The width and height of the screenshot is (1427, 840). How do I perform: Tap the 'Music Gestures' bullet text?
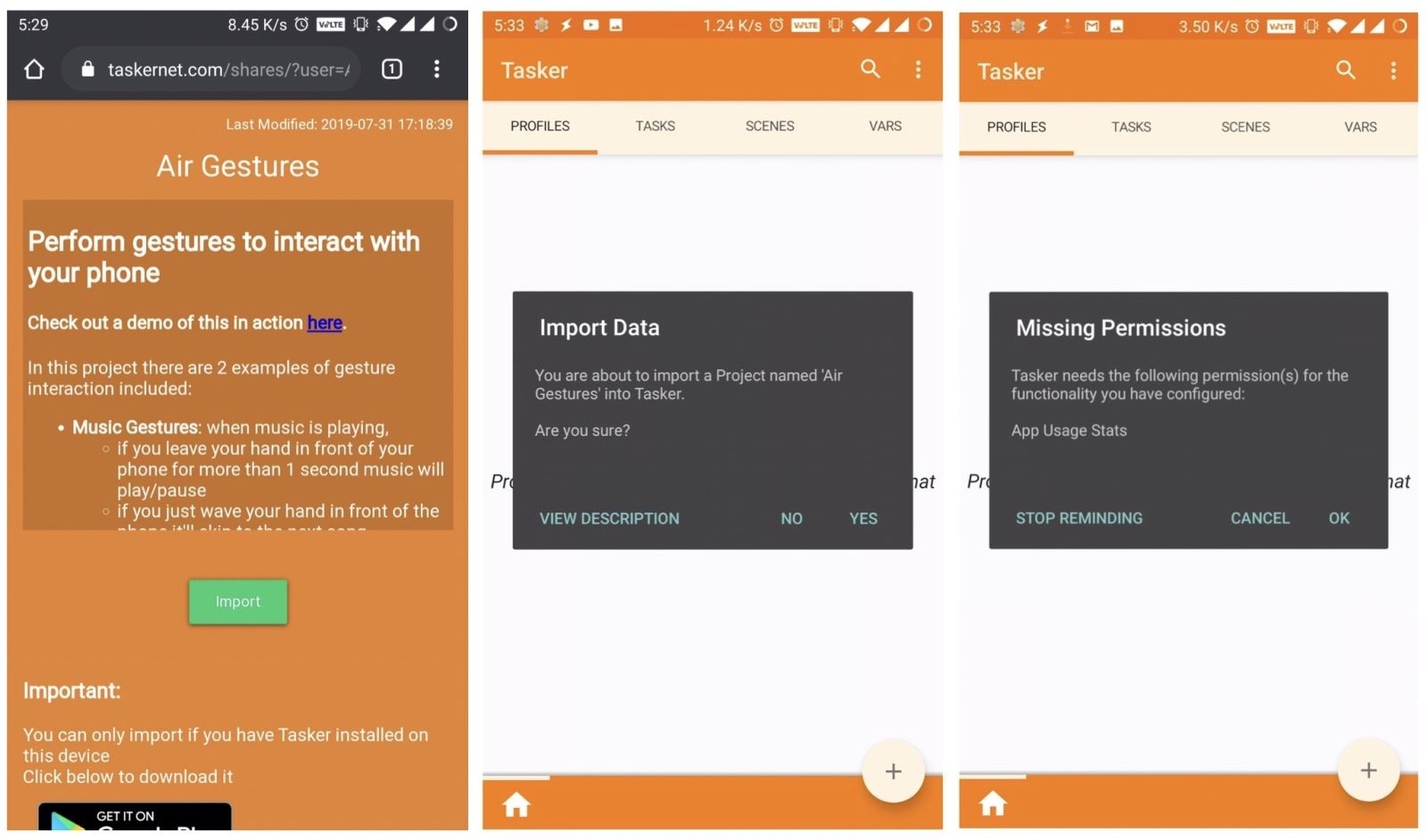tap(136, 427)
